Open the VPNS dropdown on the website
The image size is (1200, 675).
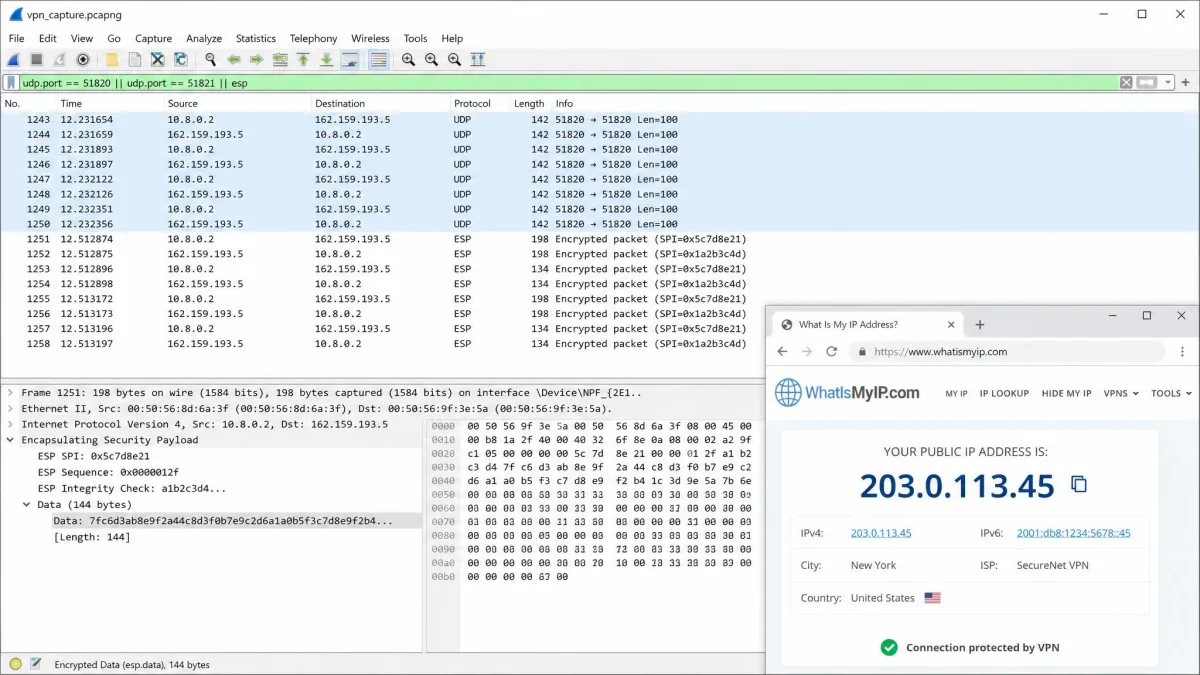(x=1121, y=393)
